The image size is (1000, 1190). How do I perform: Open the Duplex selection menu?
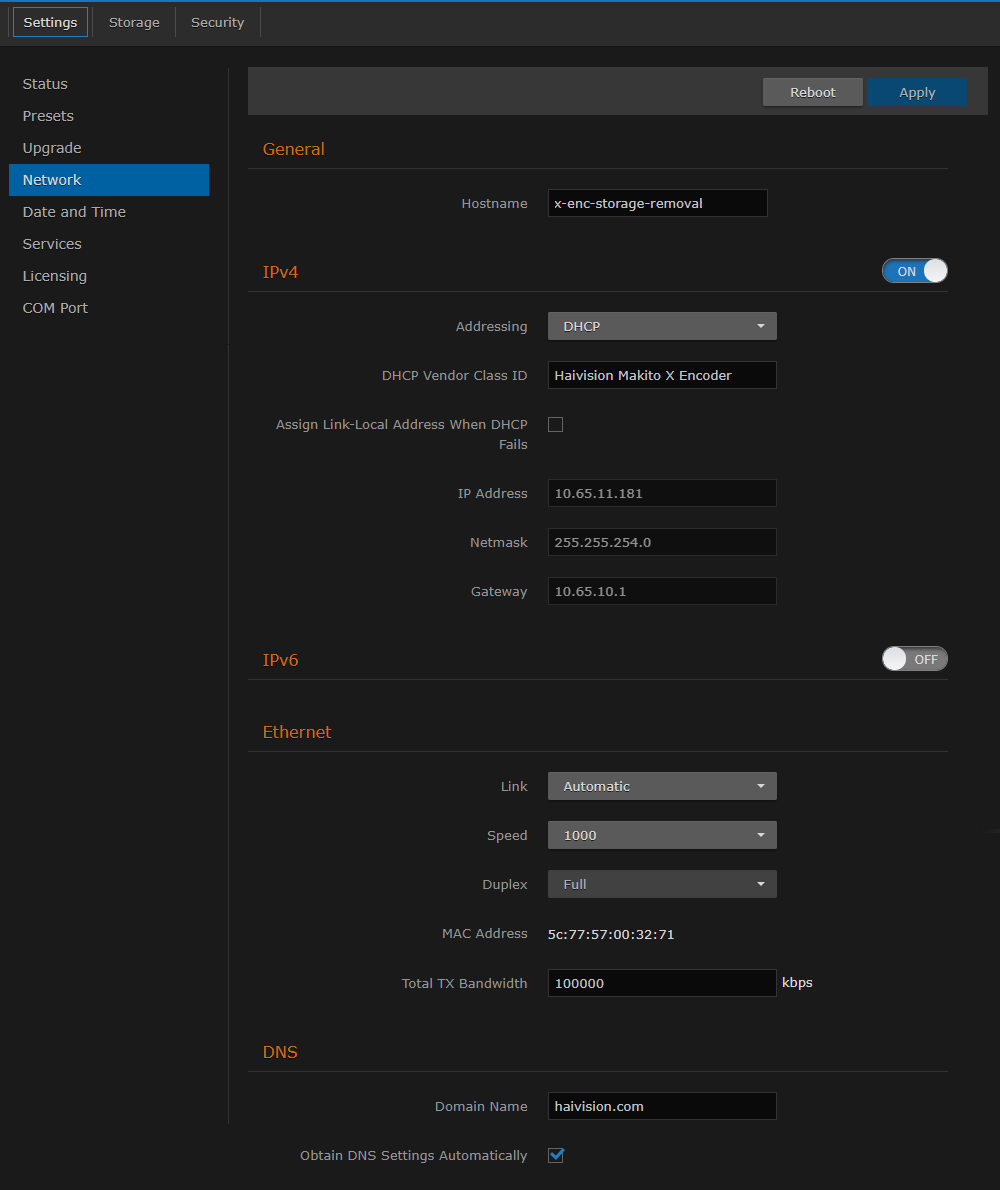pos(662,883)
